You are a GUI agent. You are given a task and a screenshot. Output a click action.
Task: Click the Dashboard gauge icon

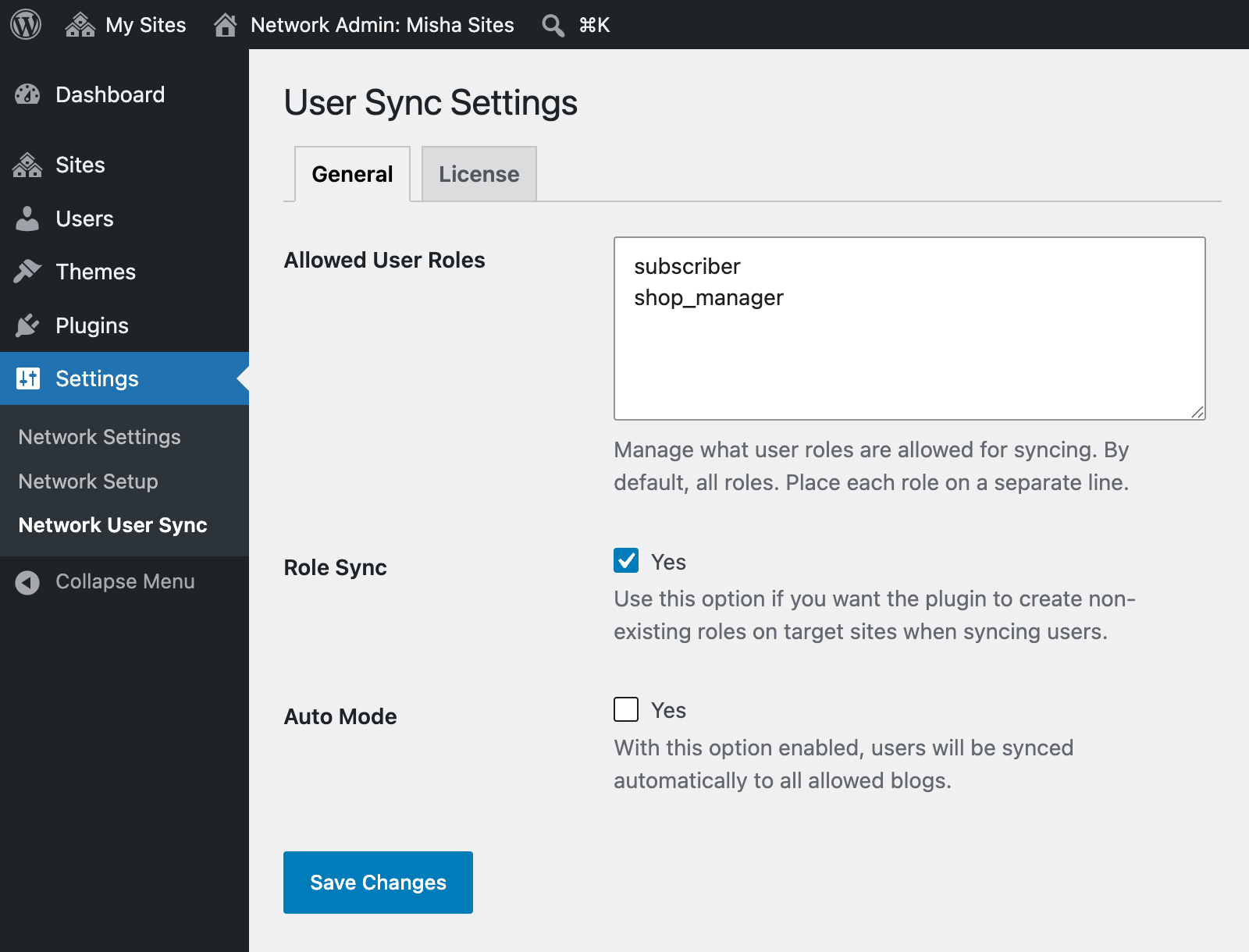point(27,94)
